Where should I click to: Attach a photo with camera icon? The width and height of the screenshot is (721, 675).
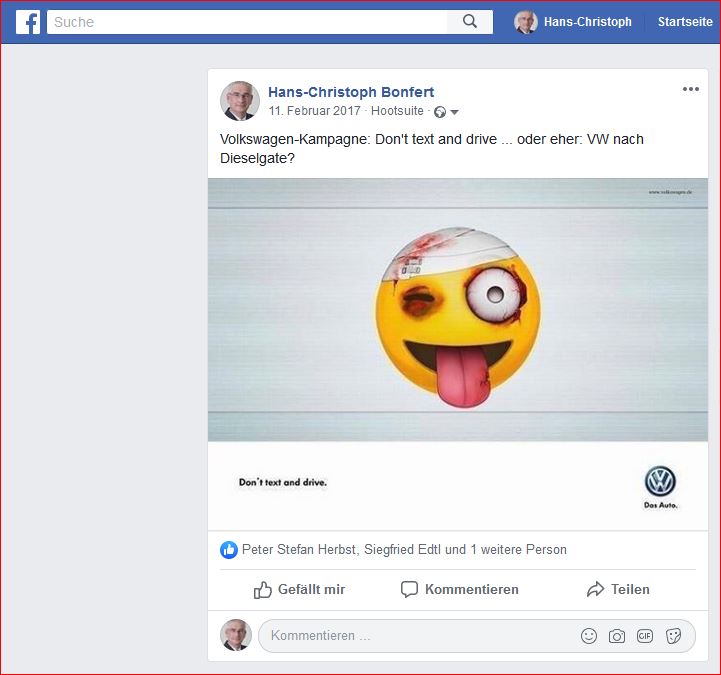[617, 636]
